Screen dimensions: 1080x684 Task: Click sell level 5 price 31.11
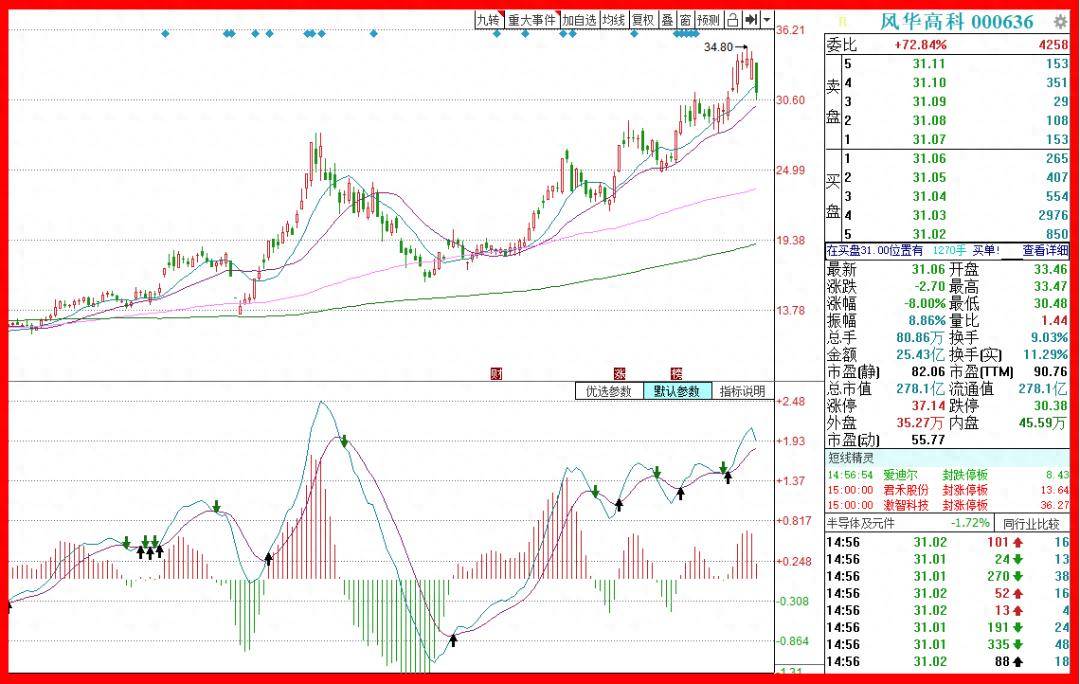928,64
